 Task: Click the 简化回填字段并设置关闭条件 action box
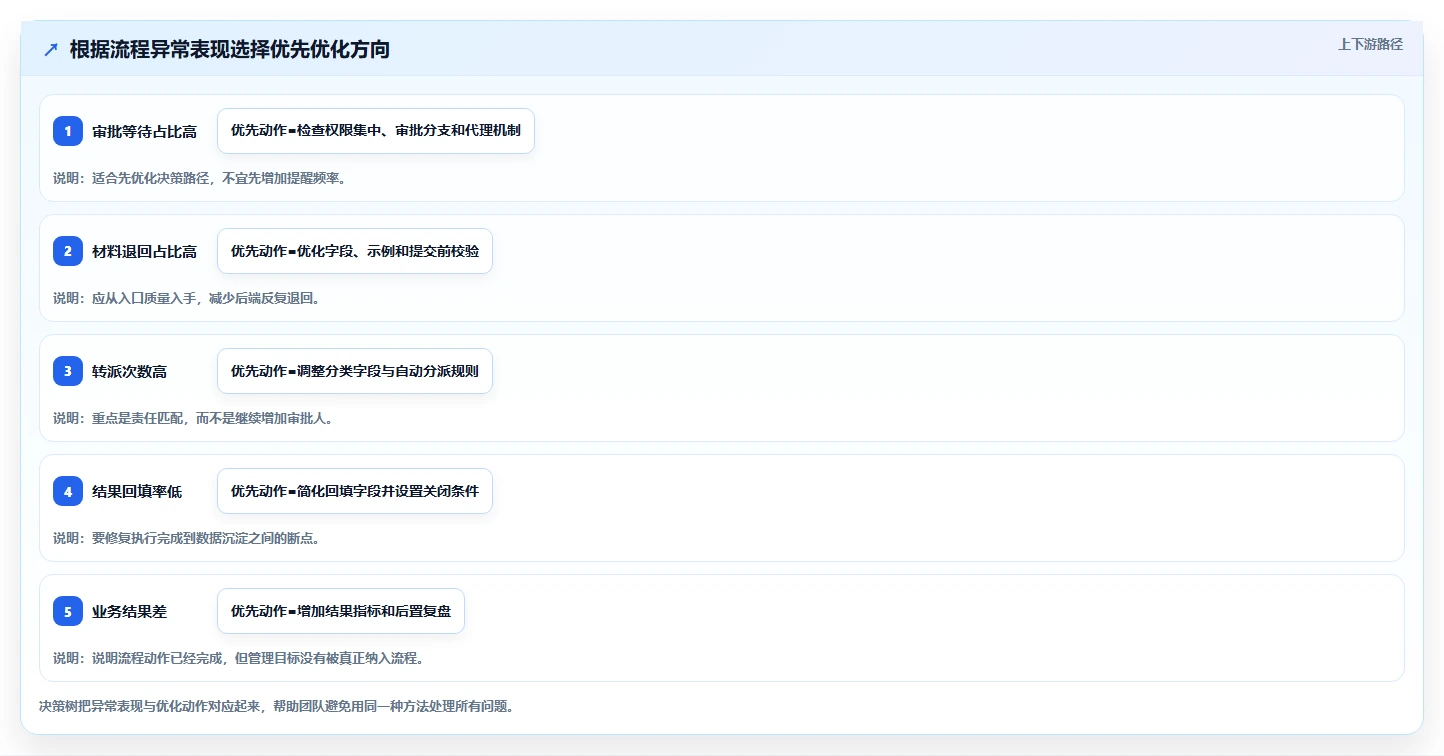(x=355, y=491)
